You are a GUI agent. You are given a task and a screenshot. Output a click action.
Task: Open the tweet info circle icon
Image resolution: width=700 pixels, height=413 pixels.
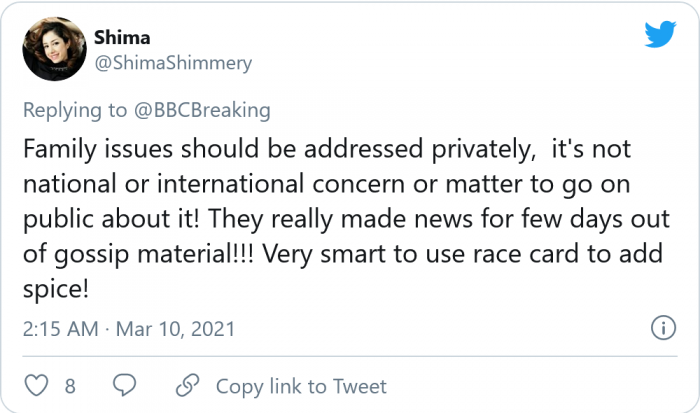coord(662,327)
